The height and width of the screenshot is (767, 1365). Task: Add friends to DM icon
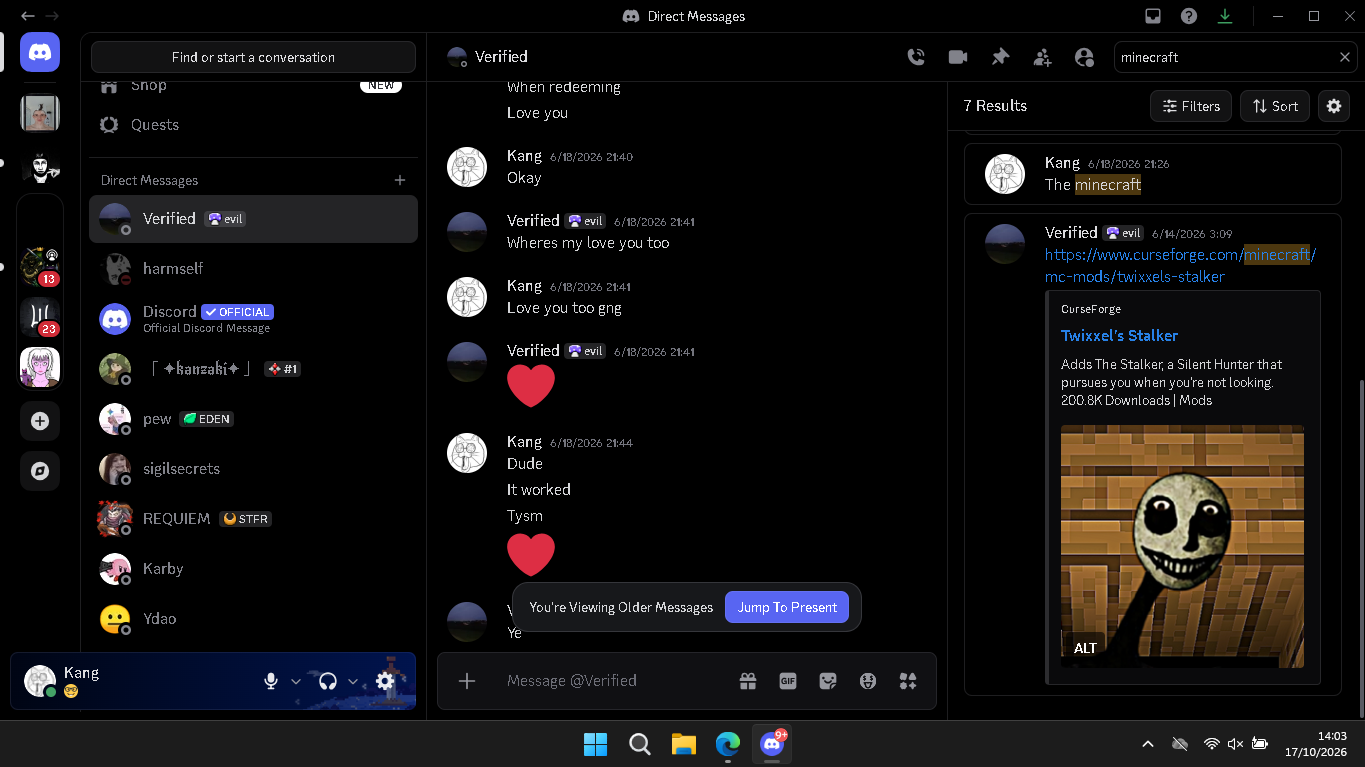1042,57
